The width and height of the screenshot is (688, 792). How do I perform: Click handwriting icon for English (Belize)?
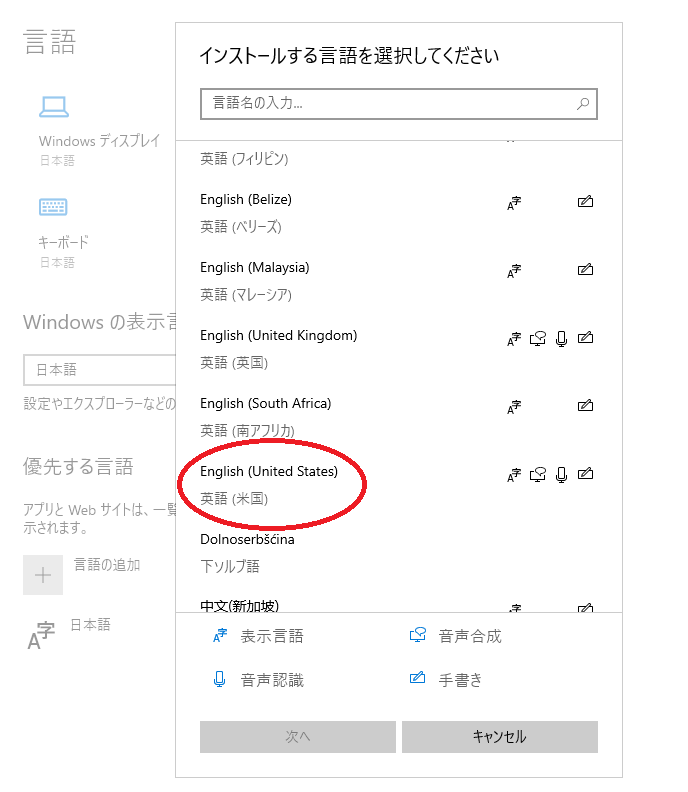coord(586,202)
